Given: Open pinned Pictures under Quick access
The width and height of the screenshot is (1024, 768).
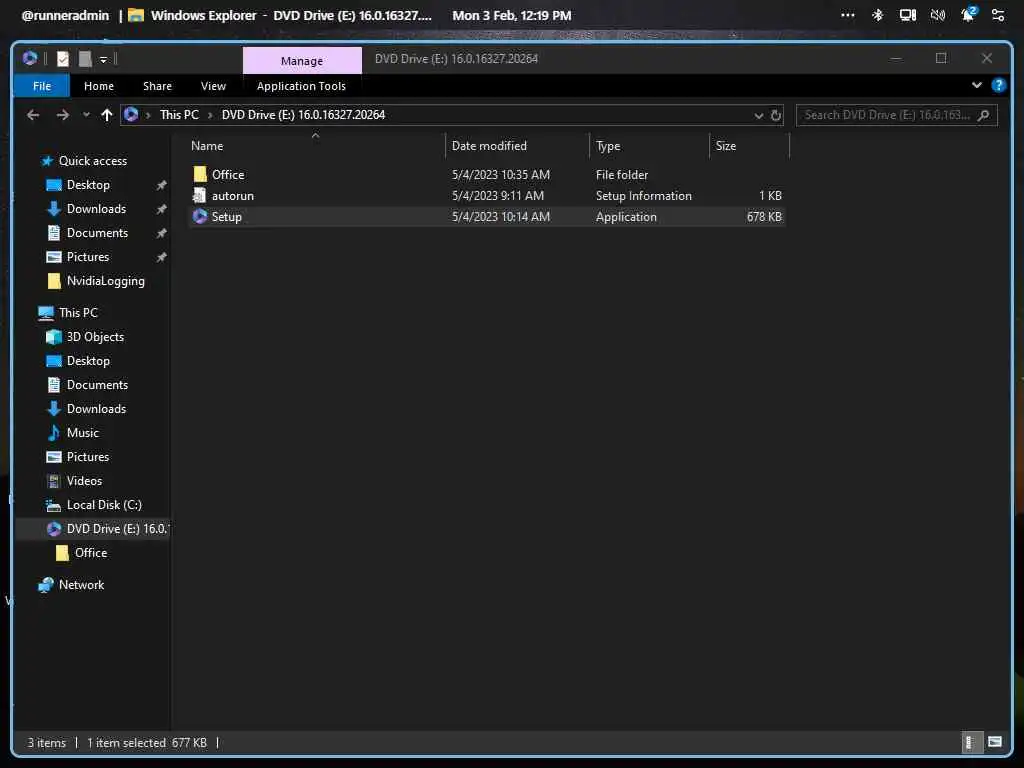Looking at the screenshot, I should (88, 257).
